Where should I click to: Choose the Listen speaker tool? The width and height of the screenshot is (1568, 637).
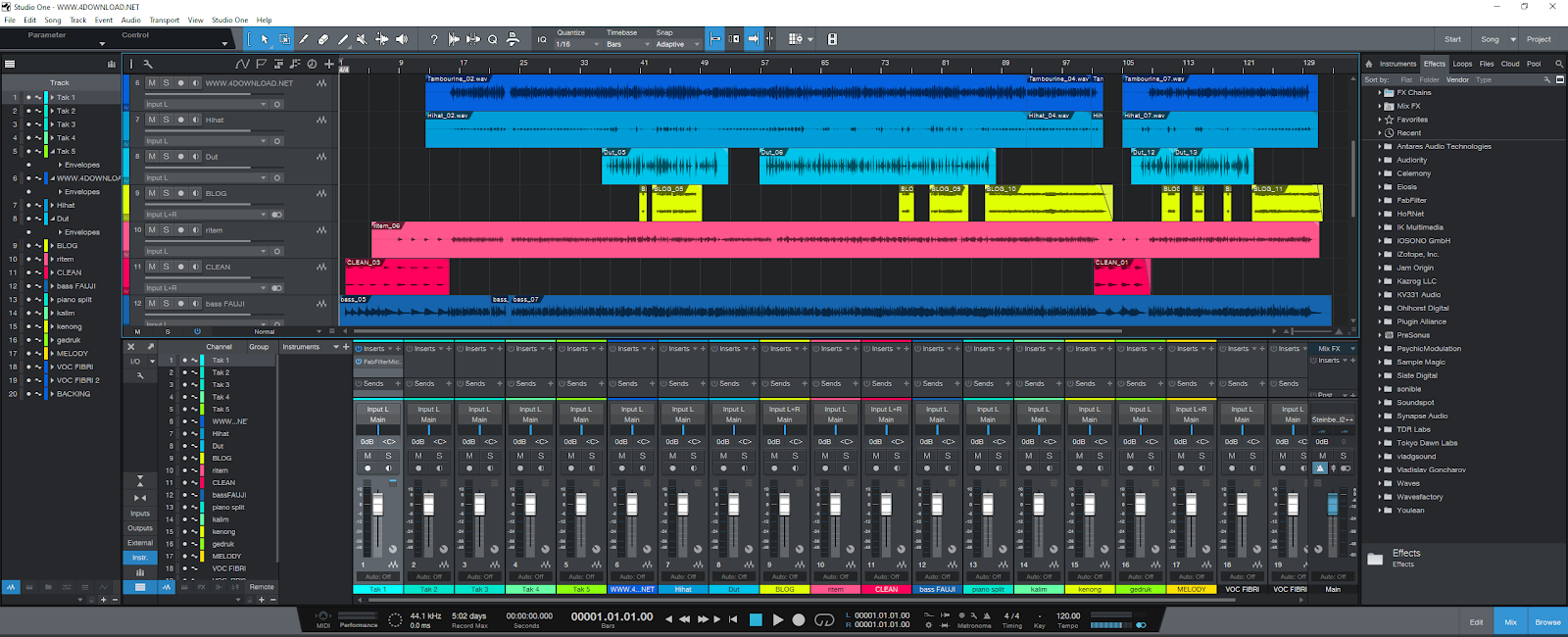tap(401, 39)
